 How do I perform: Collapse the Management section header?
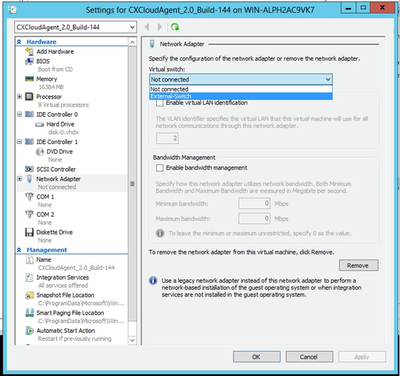point(19,250)
